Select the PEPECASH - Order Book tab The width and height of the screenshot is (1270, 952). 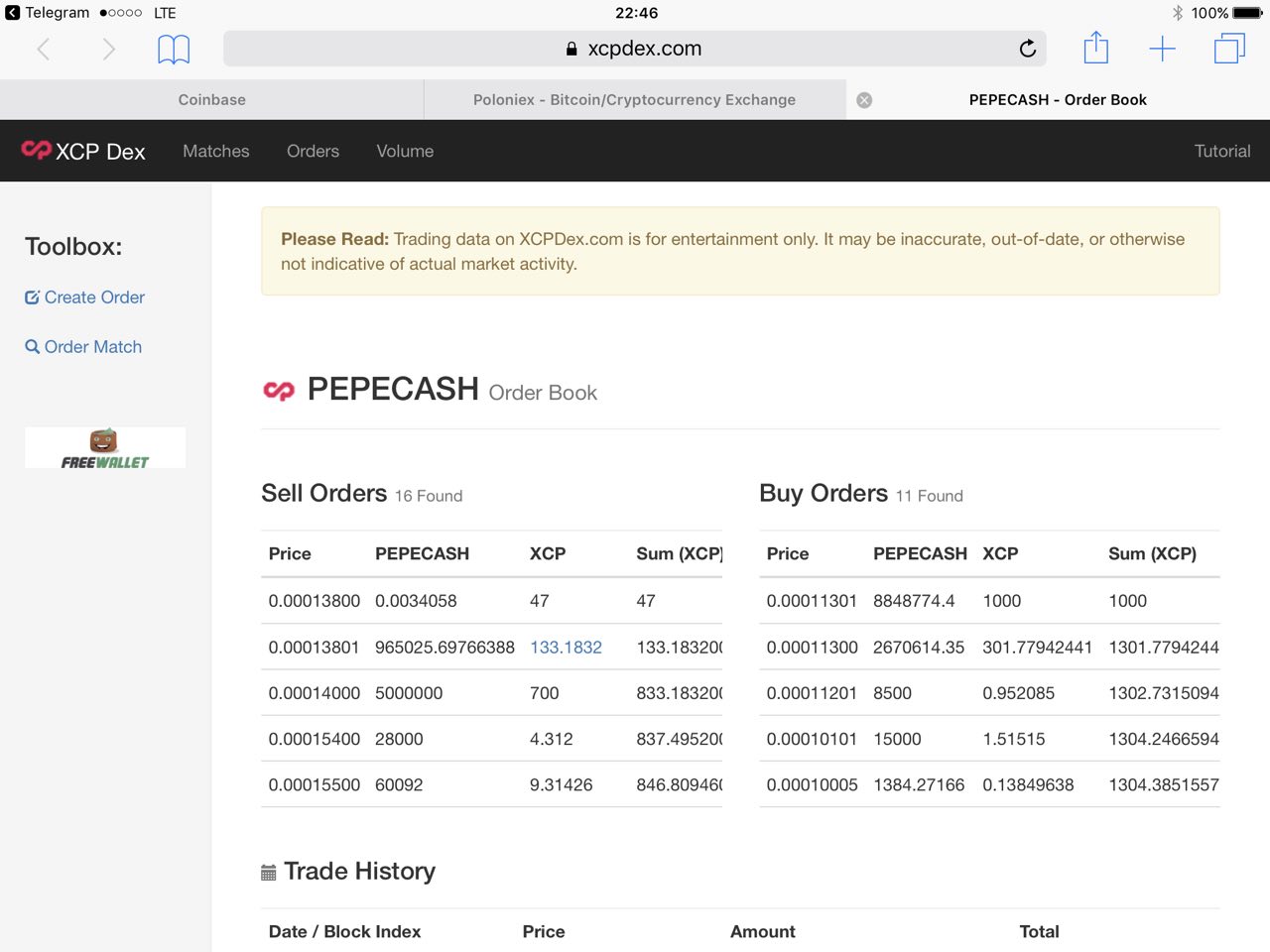point(1058,100)
